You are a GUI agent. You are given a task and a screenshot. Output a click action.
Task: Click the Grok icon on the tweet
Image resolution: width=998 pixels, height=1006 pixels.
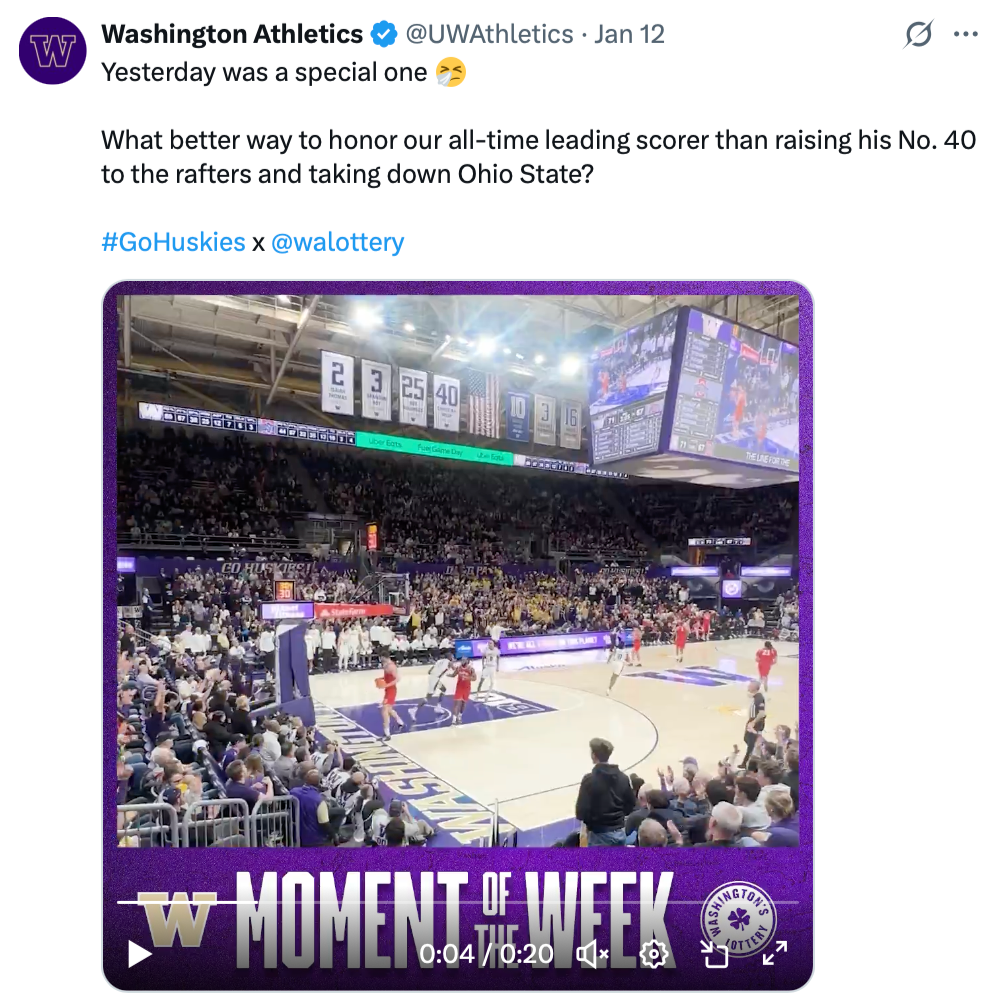(918, 35)
